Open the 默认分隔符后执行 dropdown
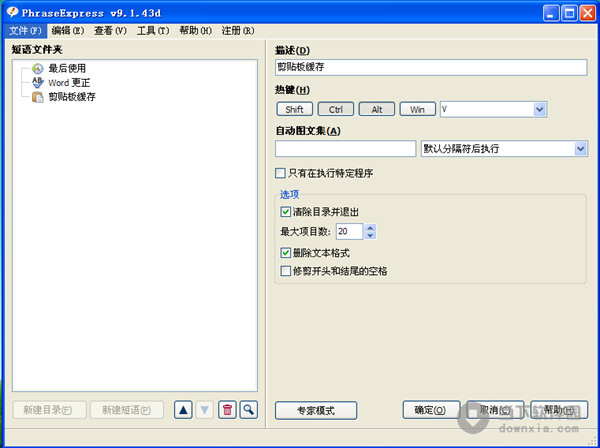Viewport: 600px width, 448px height. (580, 148)
